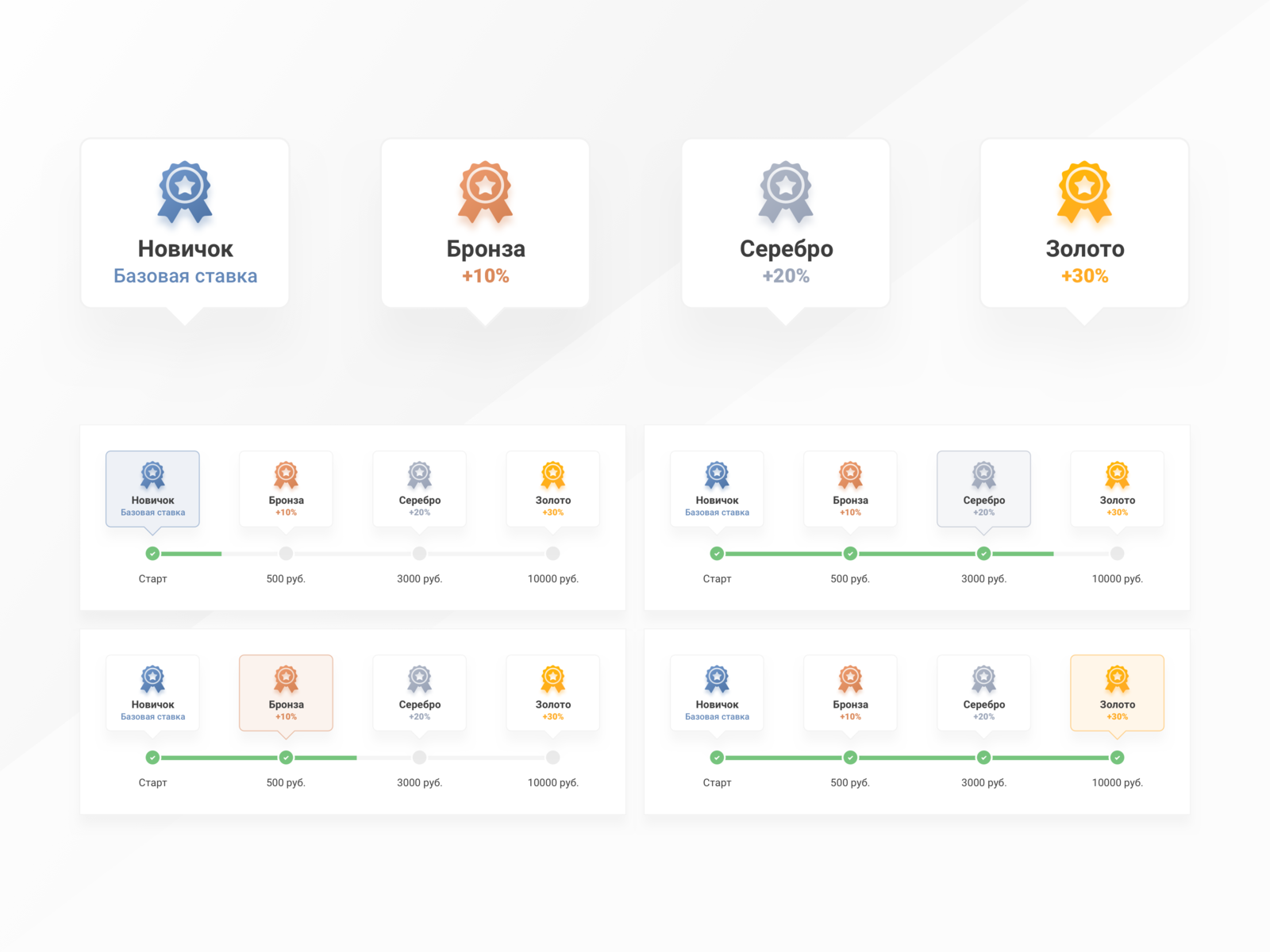The image size is (1270, 952).
Task: Click the 3000 руб. milestone label
Action: coord(419,579)
